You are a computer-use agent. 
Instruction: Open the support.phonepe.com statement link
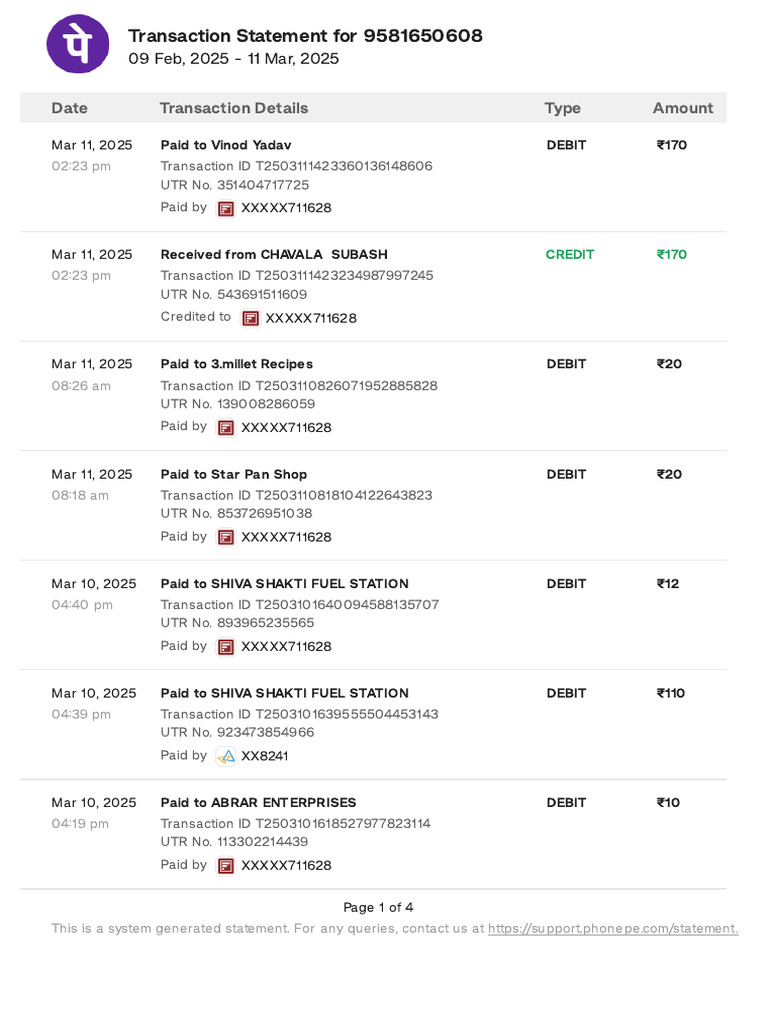612,929
